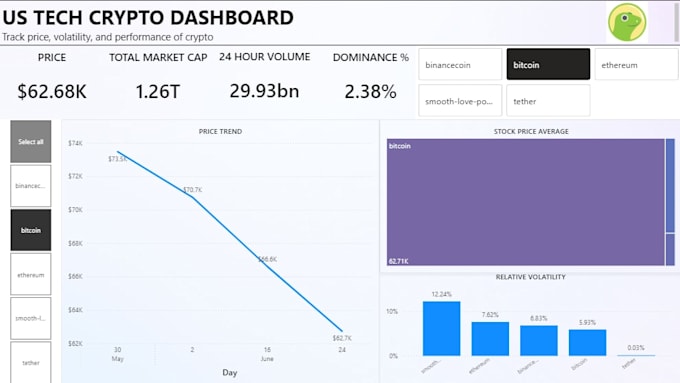Toggle smooth-l... in the left filter list
Image resolution: width=680 pixels, height=383 pixels.
tap(31, 318)
